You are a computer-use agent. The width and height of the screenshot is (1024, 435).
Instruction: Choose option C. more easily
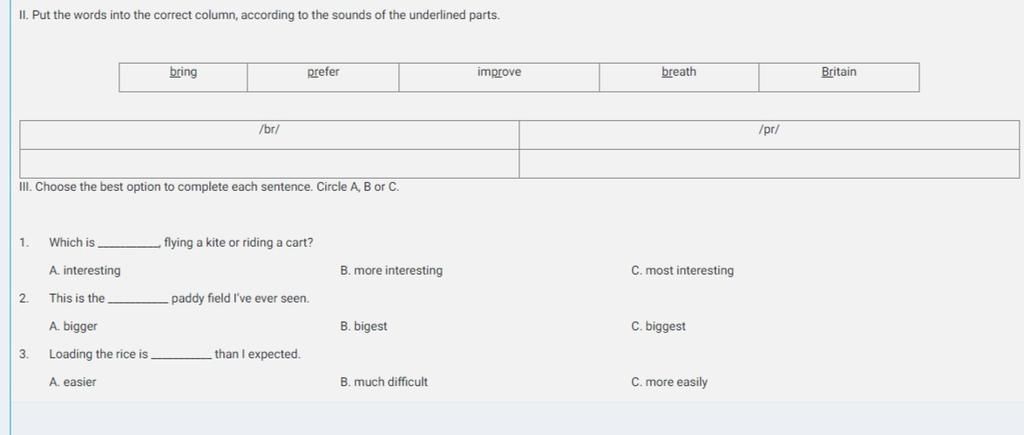click(669, 382)
